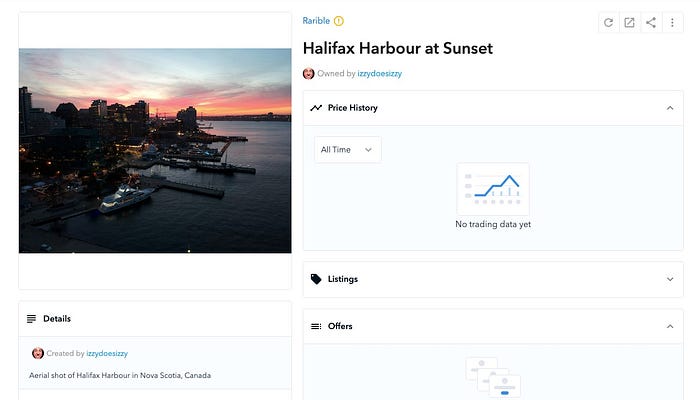Viewport: 700px width, 400px height.
Task: Click the Offers list icon
Action: 316,326
